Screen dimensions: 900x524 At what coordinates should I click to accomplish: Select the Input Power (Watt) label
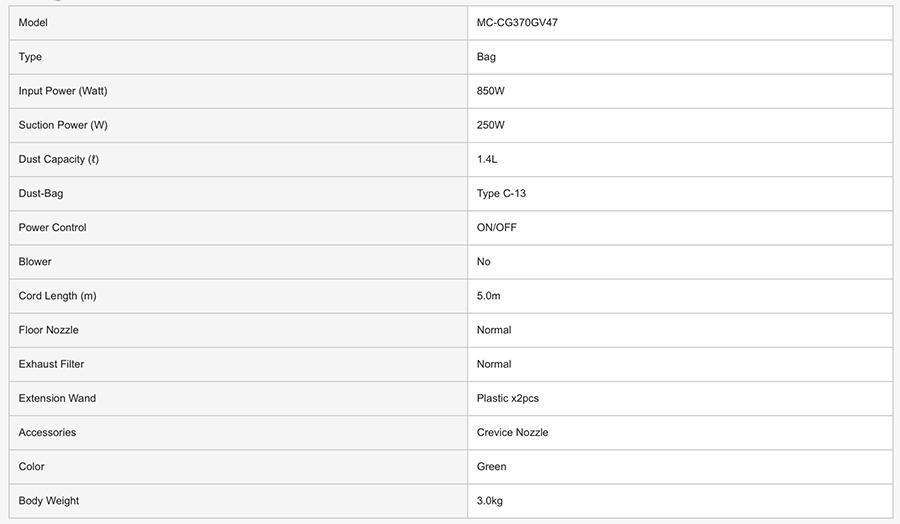click(x=63, y=91)
